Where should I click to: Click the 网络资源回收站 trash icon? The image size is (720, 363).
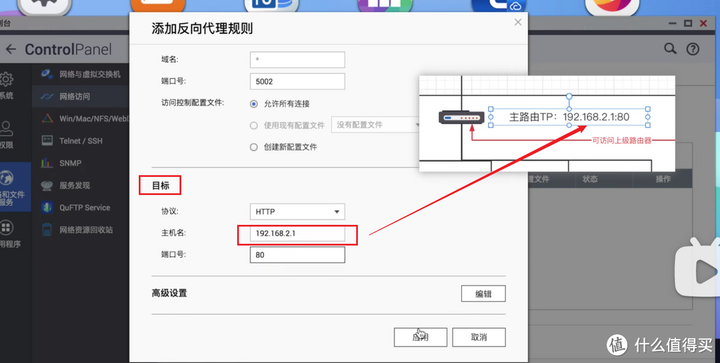tap(47, 230)
